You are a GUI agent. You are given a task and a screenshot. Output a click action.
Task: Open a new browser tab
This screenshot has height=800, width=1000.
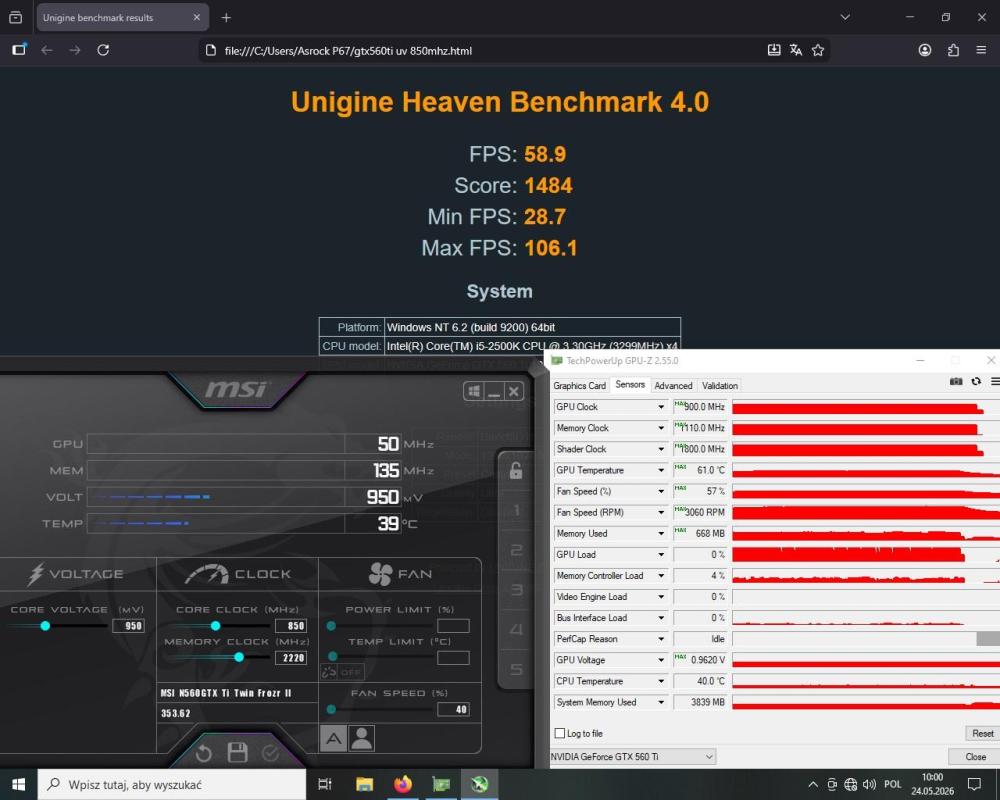226,18
